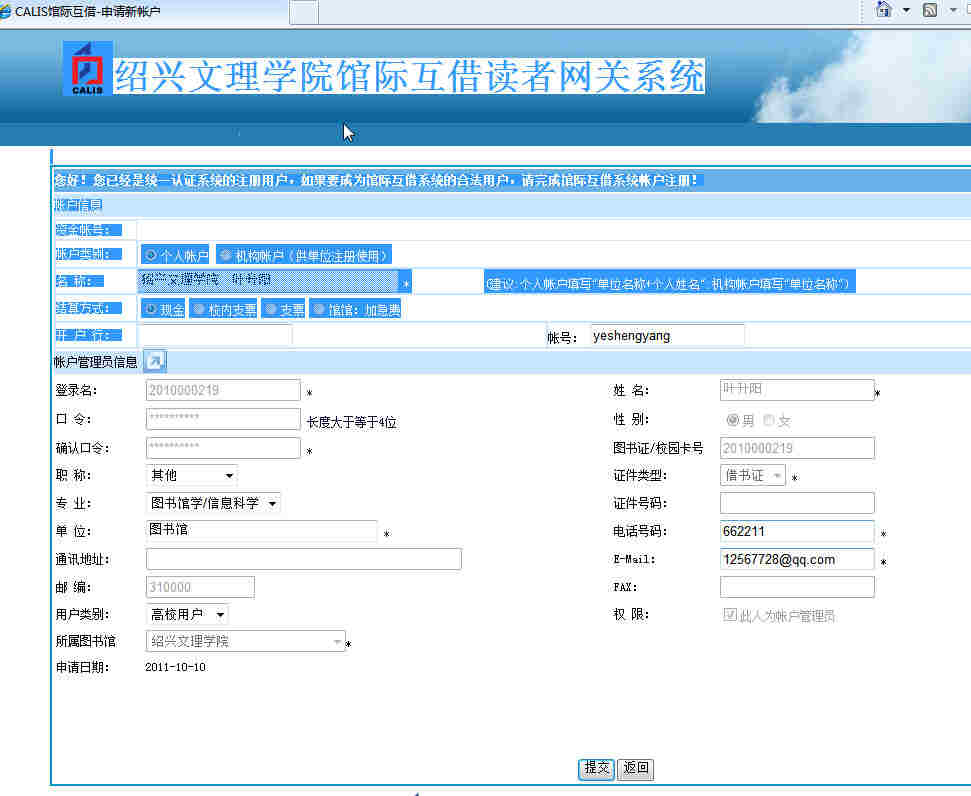Click the CALIS logo in the header

click(x=88, y=69)
